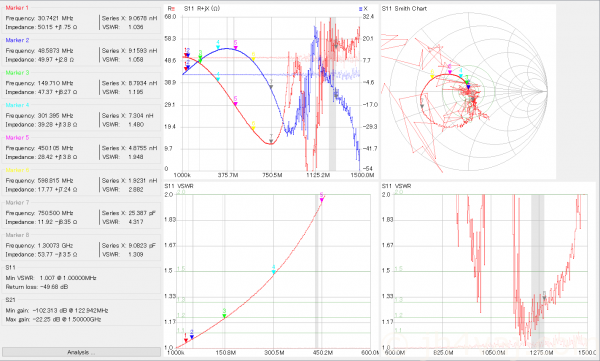Open the Analysis... dialog
This screenshot has height=361, width=600.
tap(81, 352)
